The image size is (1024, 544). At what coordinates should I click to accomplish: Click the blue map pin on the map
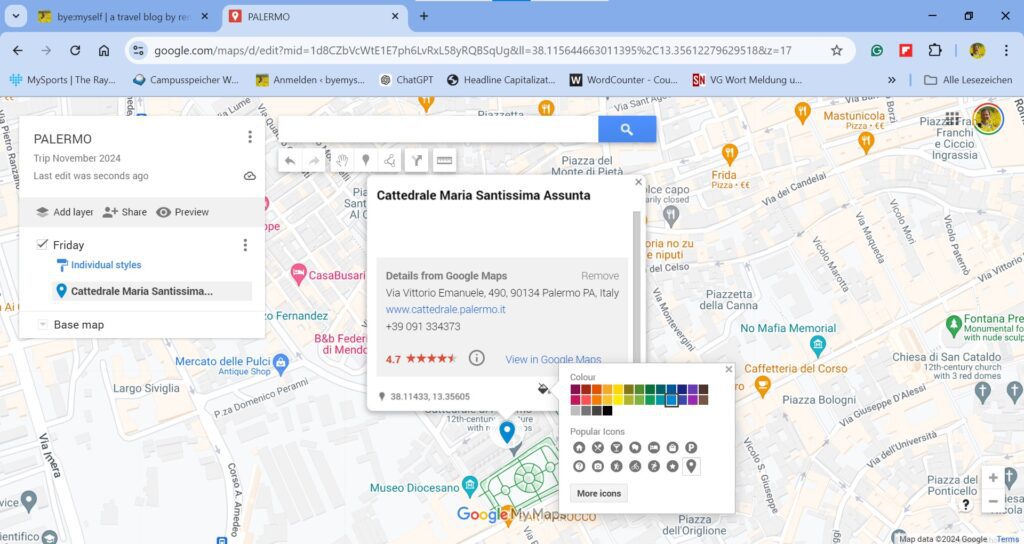507,432
